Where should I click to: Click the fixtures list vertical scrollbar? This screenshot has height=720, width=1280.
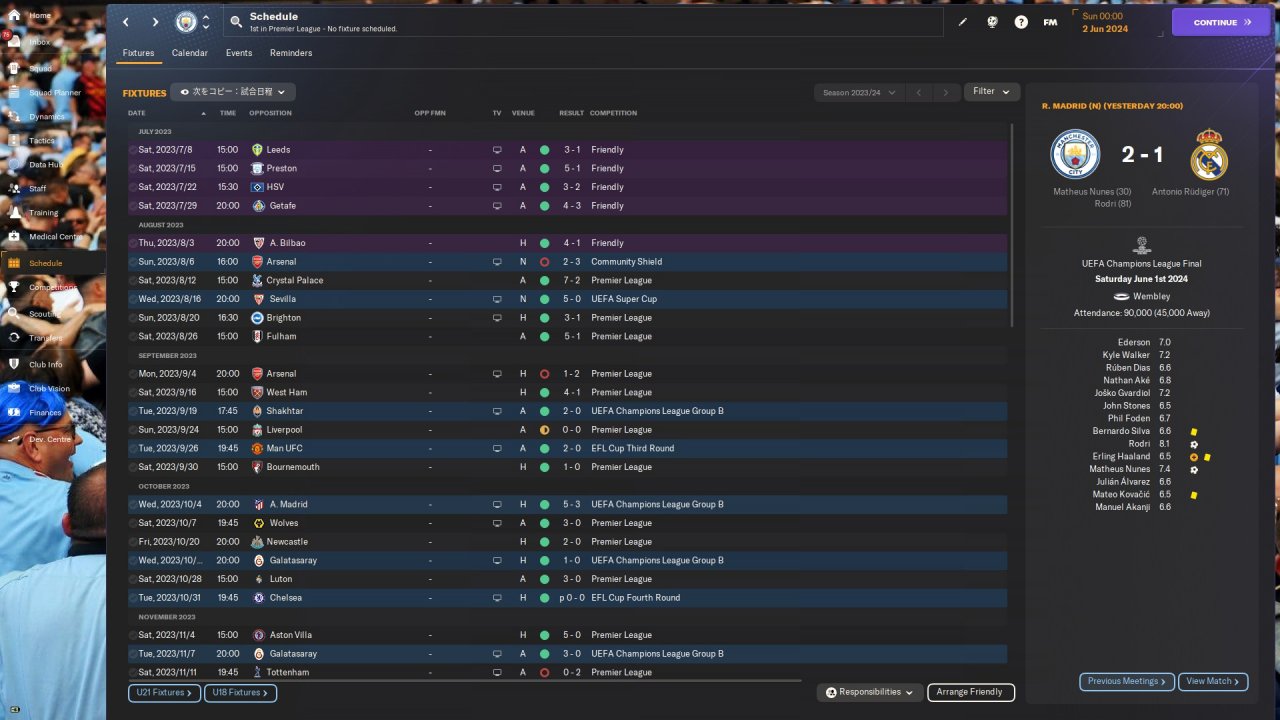[1012, 225]
